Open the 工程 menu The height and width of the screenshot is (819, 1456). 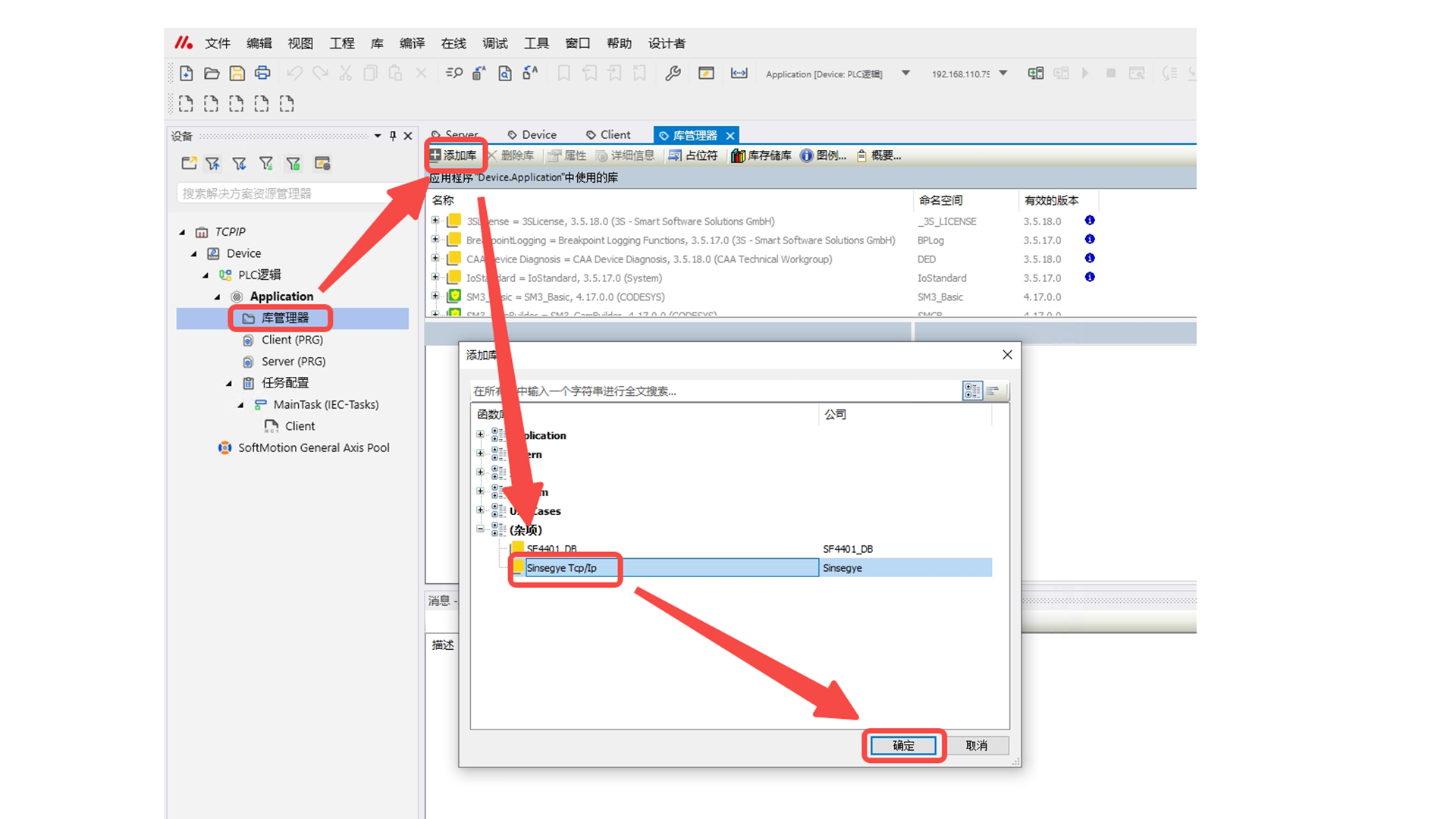pos(341,43)
